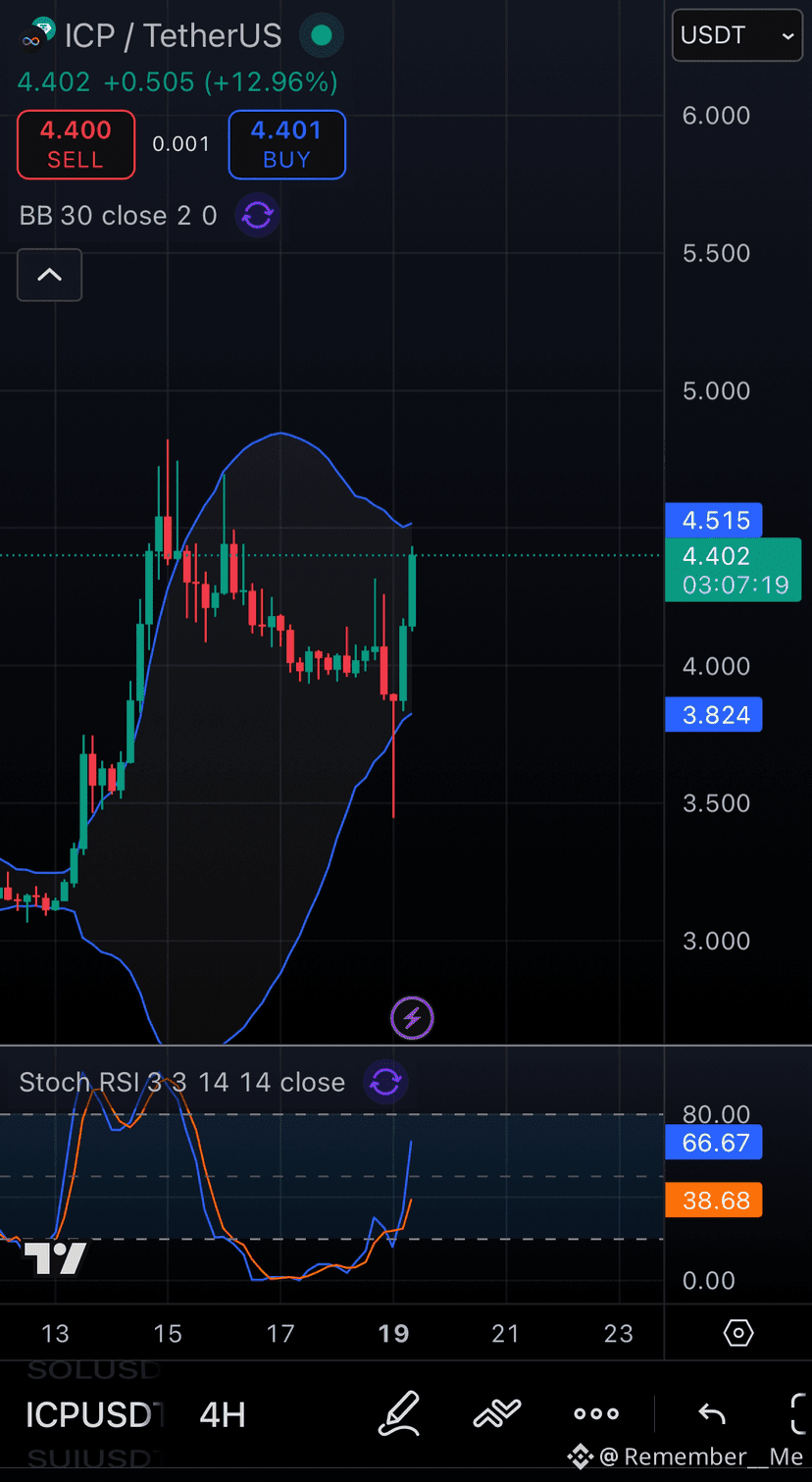Open the indicators icon in the toolbar
Viewport: 812px width, 1482px height.
pos(496,1413)
